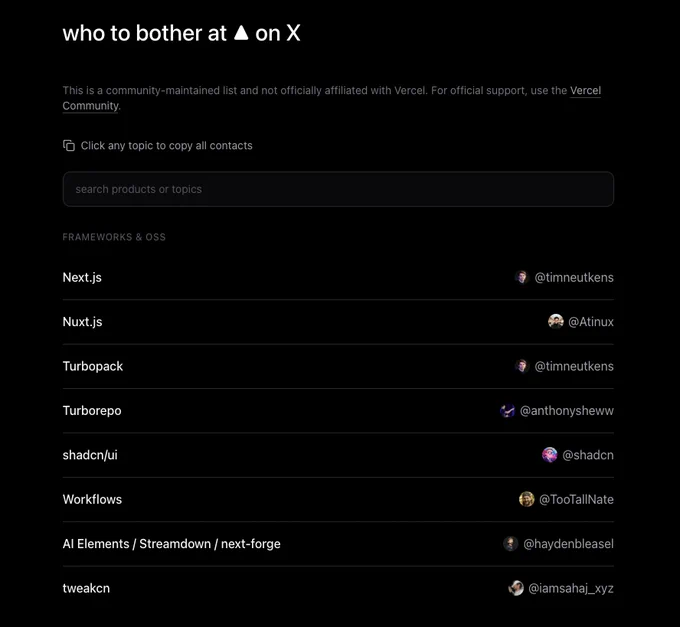This screenshot has width=680, height=627.
Task: Focus the search products or topics field
Action: coord(338,189)
